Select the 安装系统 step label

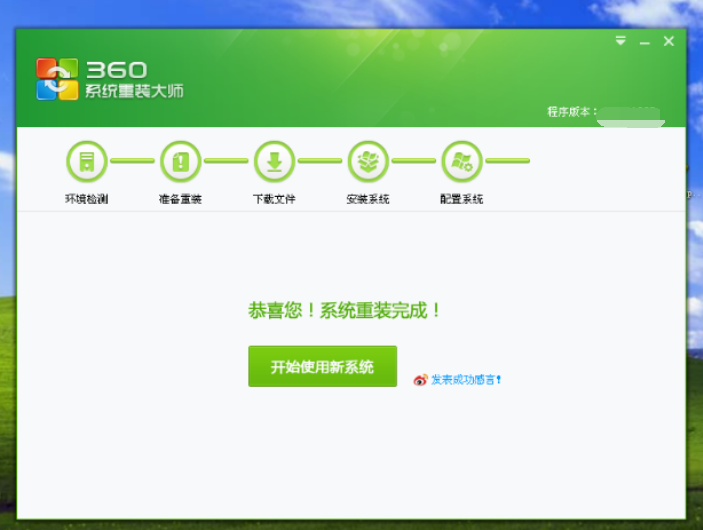[368, 199]
